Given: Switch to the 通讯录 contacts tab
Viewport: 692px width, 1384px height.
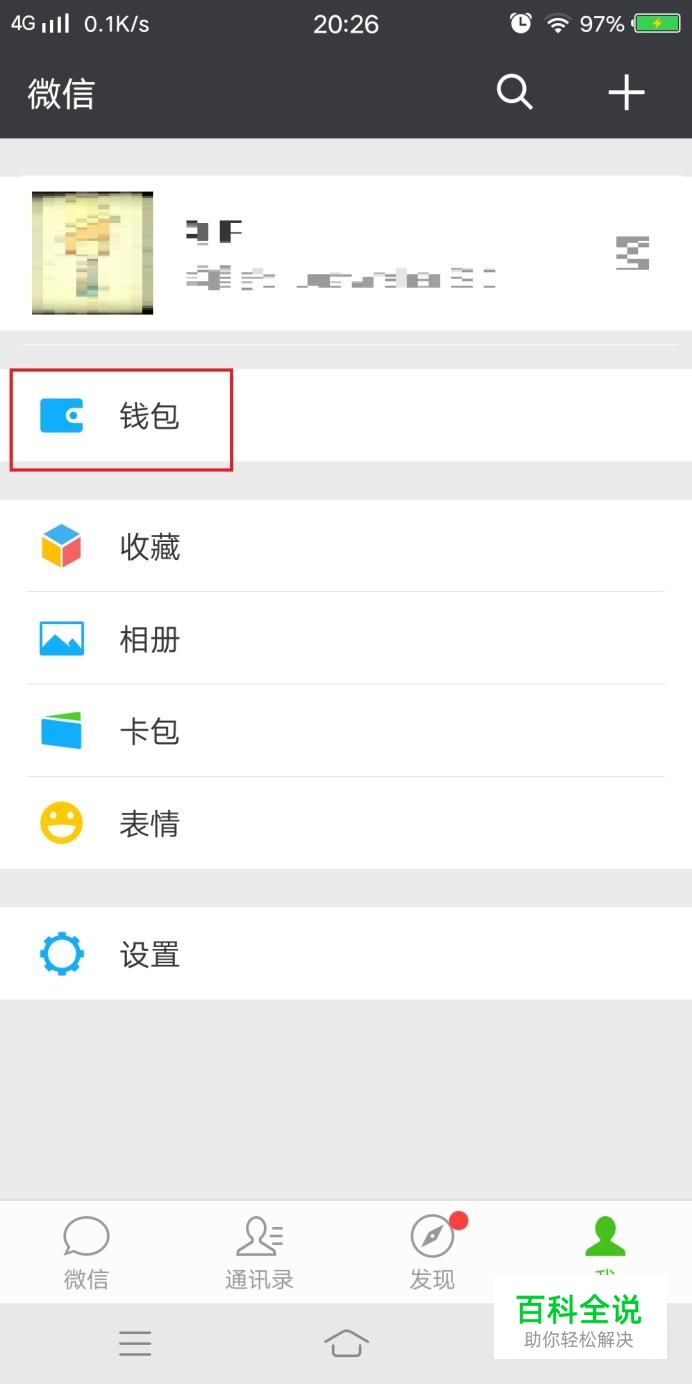Looking at the screenshot, I should [x=259, y=1252].
